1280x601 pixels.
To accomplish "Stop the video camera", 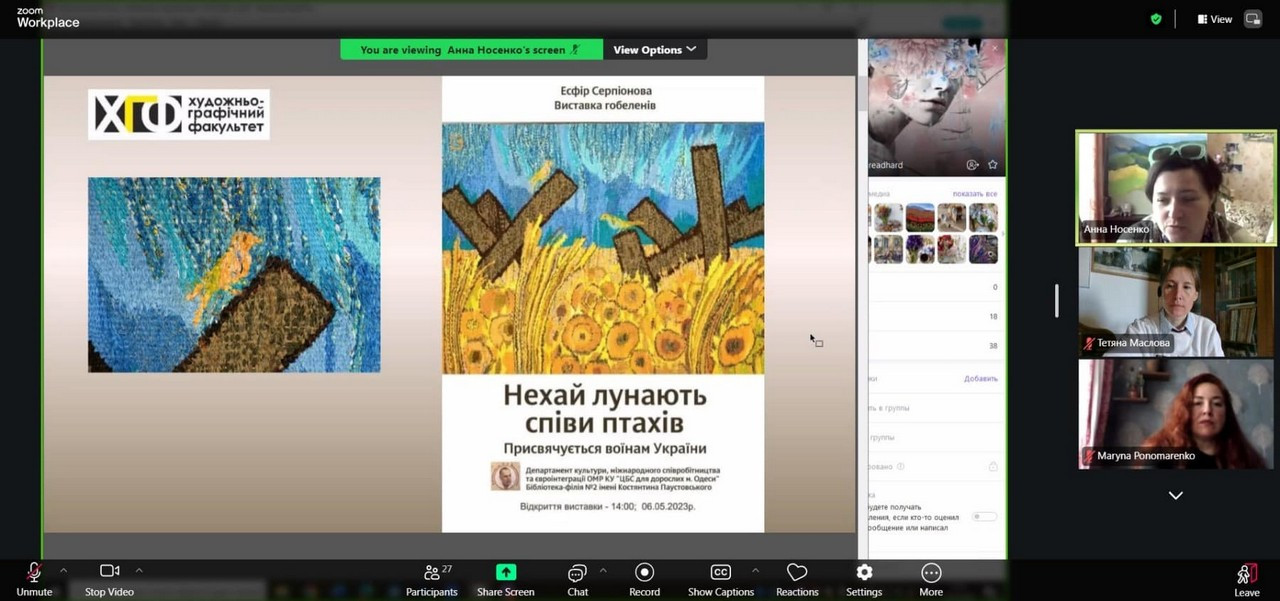I will coord(109,578).
